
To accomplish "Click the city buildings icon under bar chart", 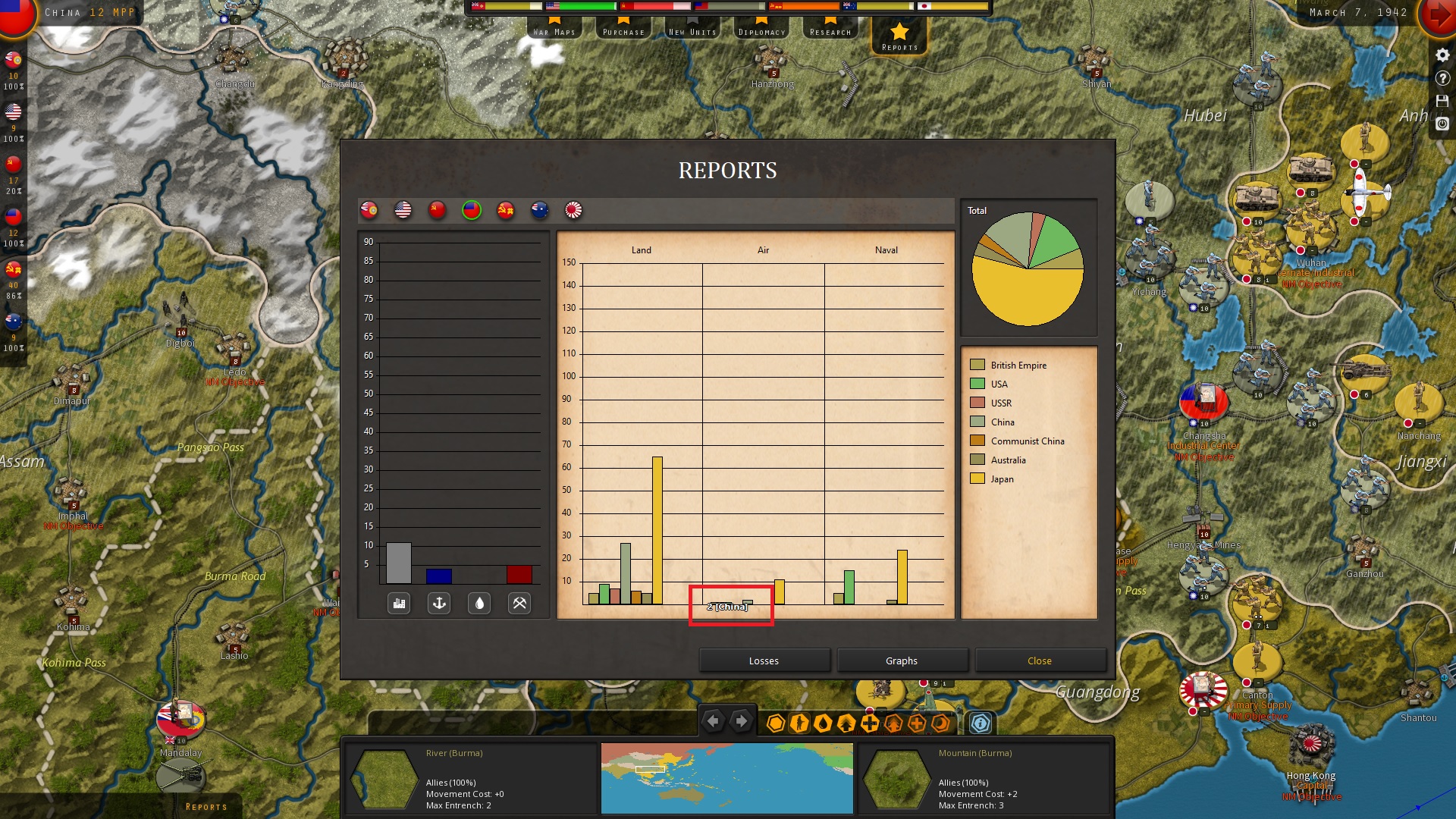I will (x=399, y=604).
